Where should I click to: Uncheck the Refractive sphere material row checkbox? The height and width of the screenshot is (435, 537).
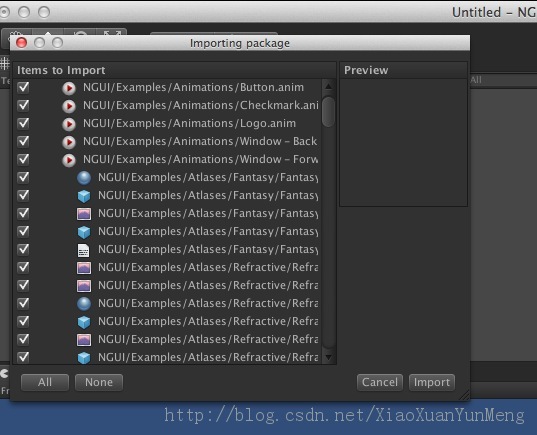coord(23,303)
